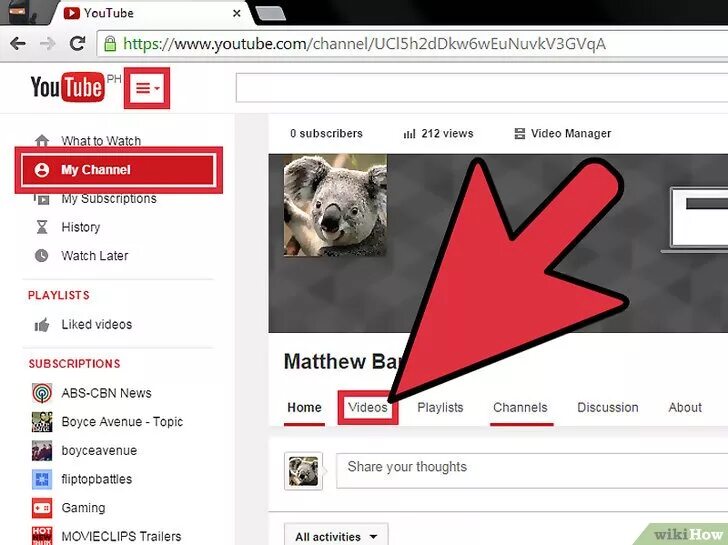Image resolution: width=728 pixels, height=545 pixels.
Task: Click the What to Watch home icon
Action: (42, 140)
